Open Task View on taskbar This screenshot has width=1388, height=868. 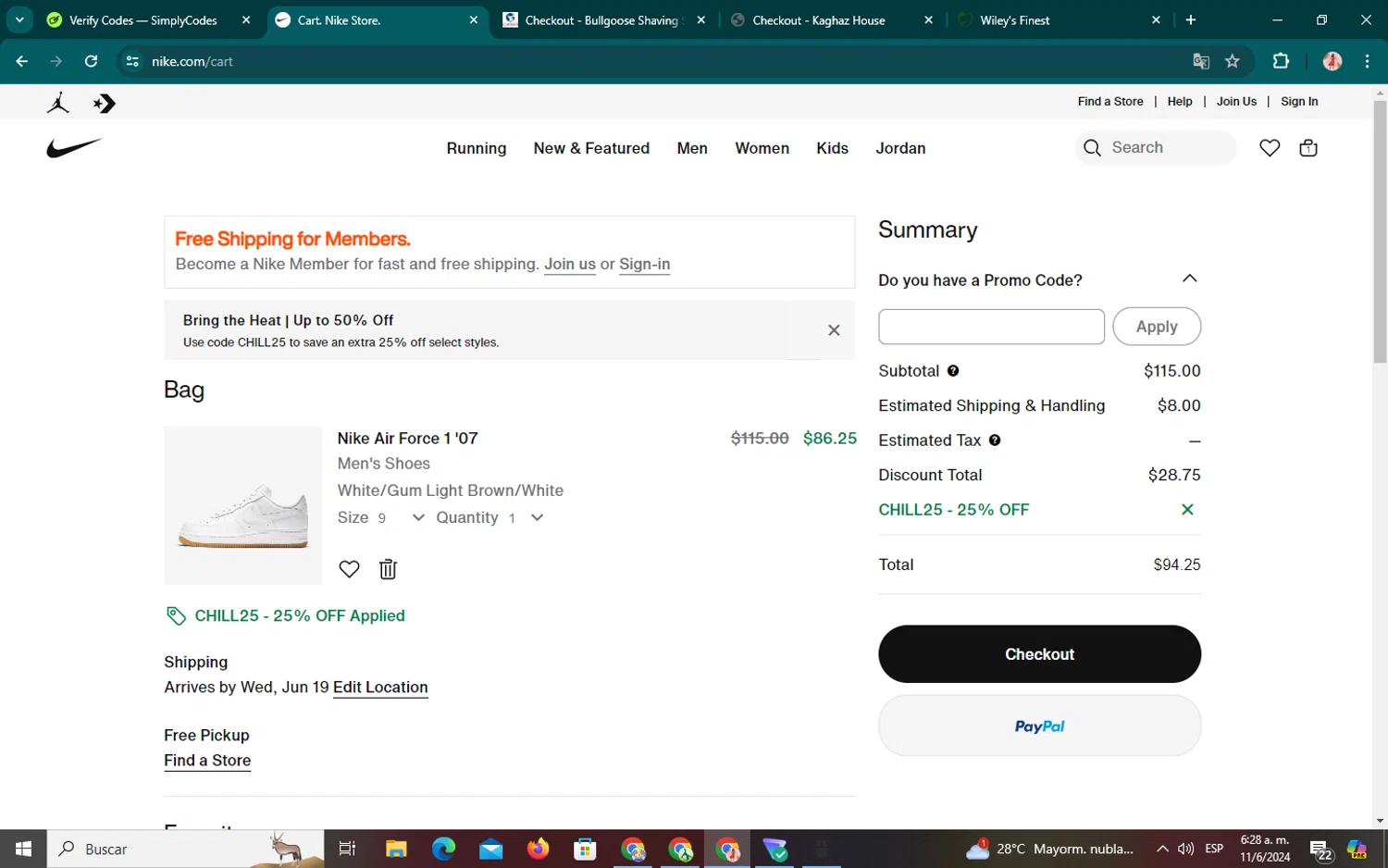[348, 849]
